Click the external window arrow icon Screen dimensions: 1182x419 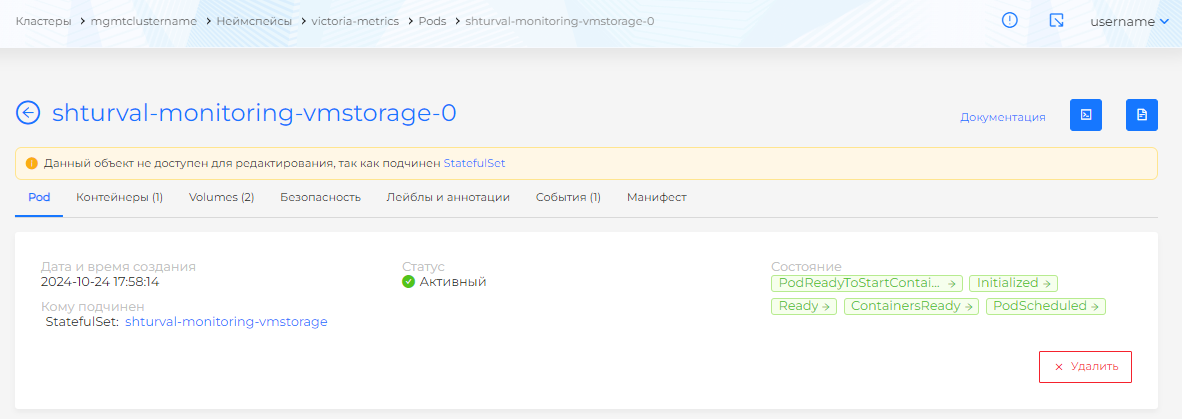pyautogui.click(x=1057, y=21)
